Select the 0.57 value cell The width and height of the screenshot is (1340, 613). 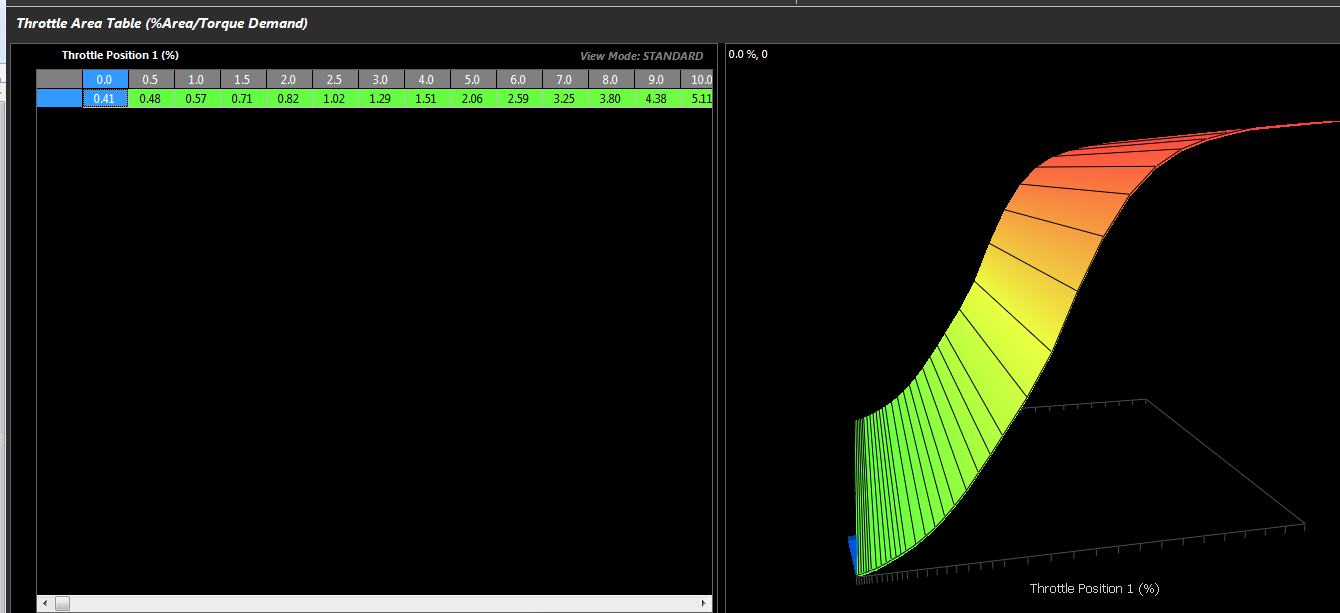coord(197,98)
